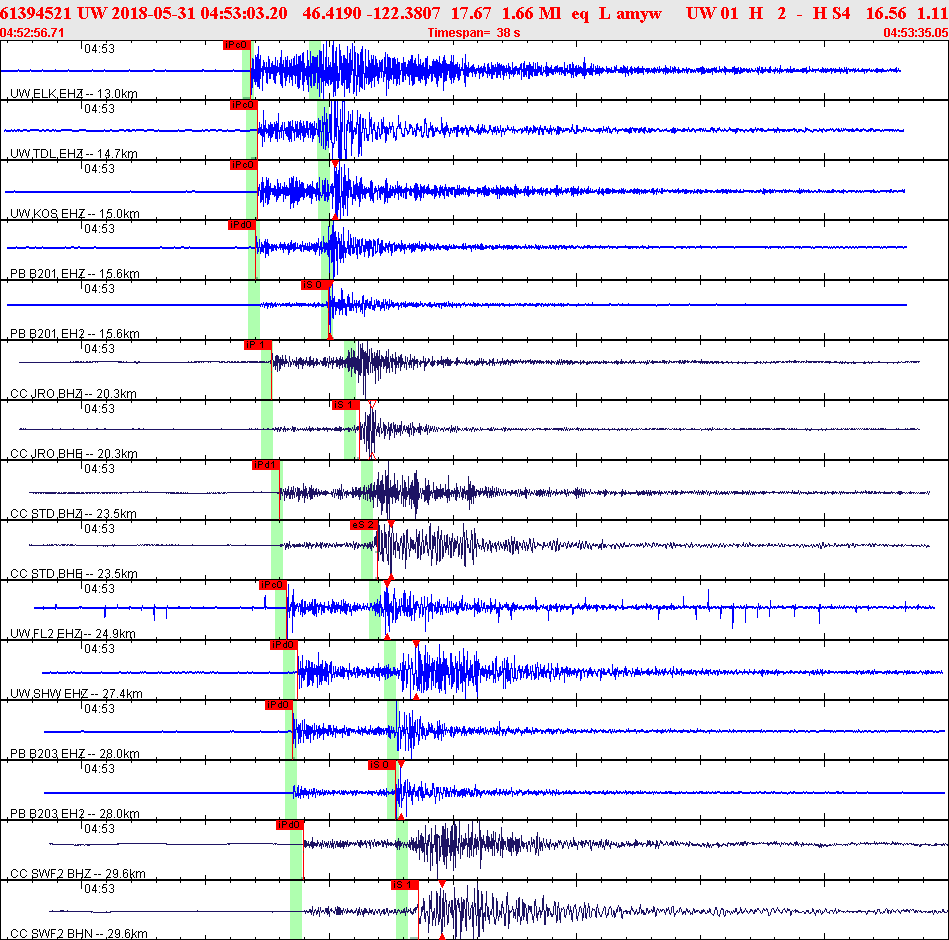
Task: Select the longitude value -122.3807 in the header
Action: coord(401,13)
